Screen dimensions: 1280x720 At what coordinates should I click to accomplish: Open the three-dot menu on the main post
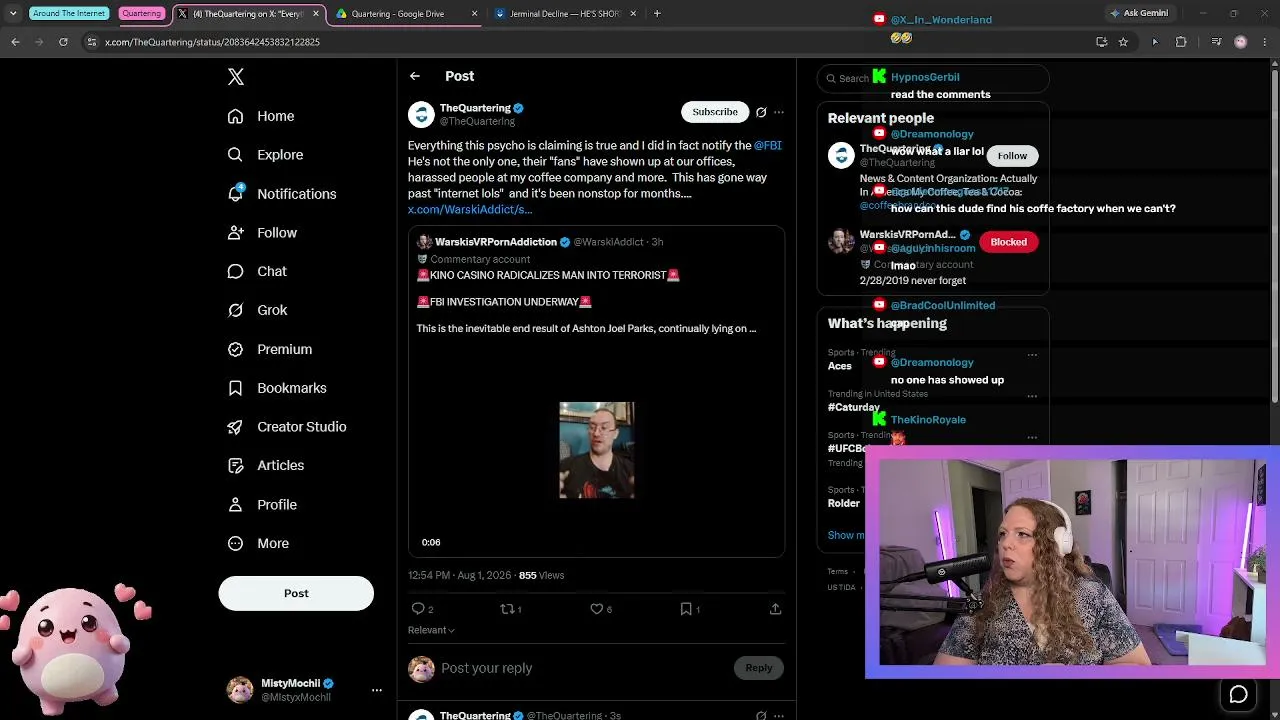tap(779, 112)
